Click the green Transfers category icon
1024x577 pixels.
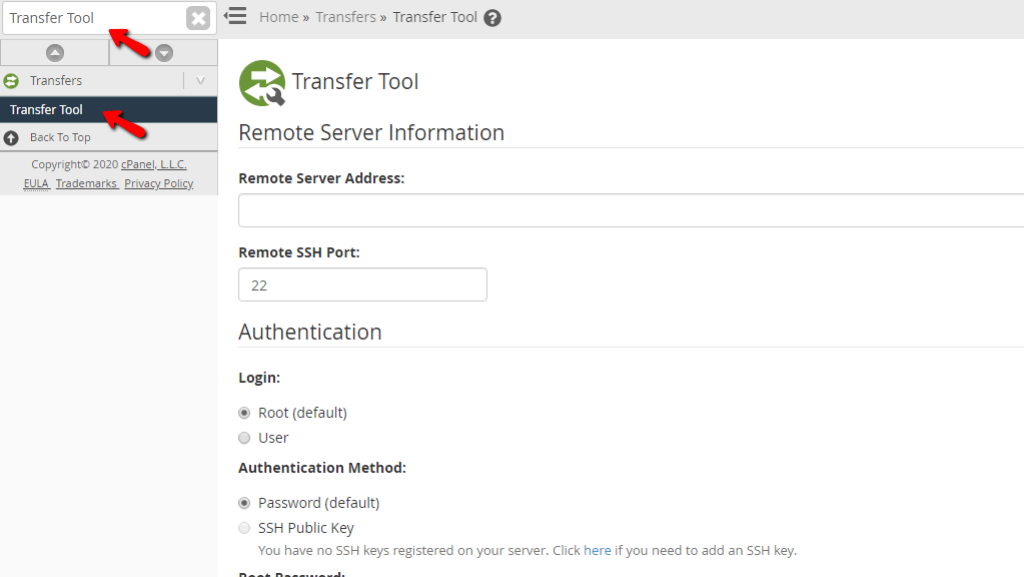click(11, 81)
